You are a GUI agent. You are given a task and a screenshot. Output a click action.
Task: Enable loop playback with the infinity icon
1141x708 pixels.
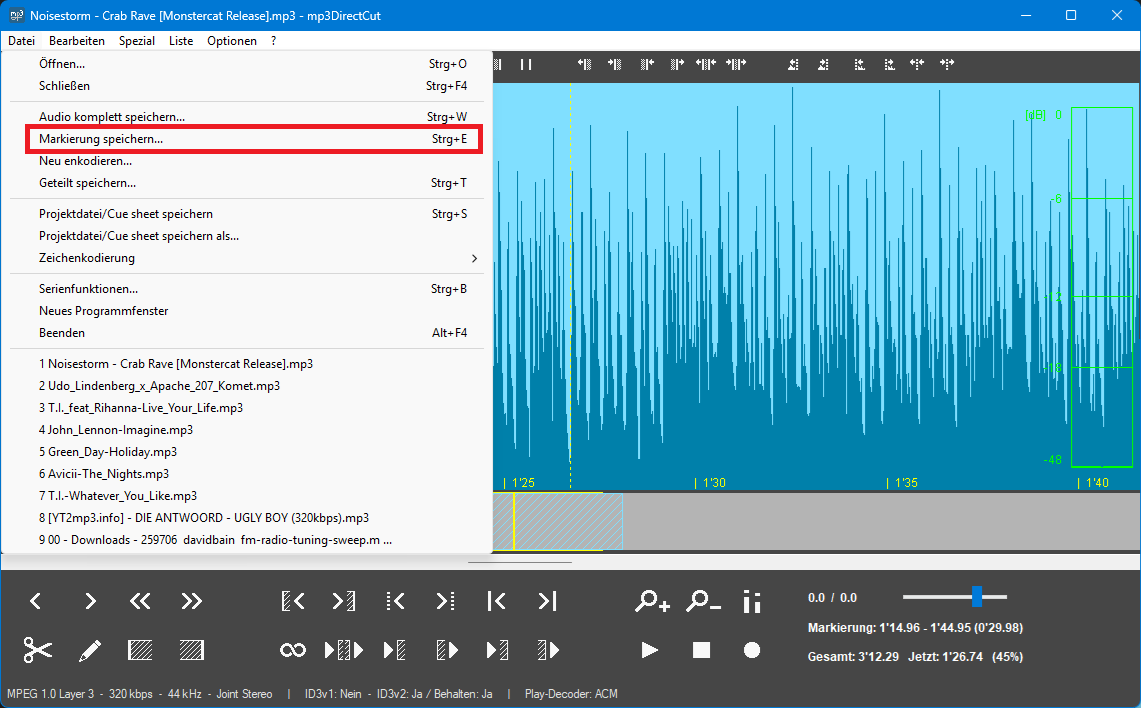click(292, 650)
